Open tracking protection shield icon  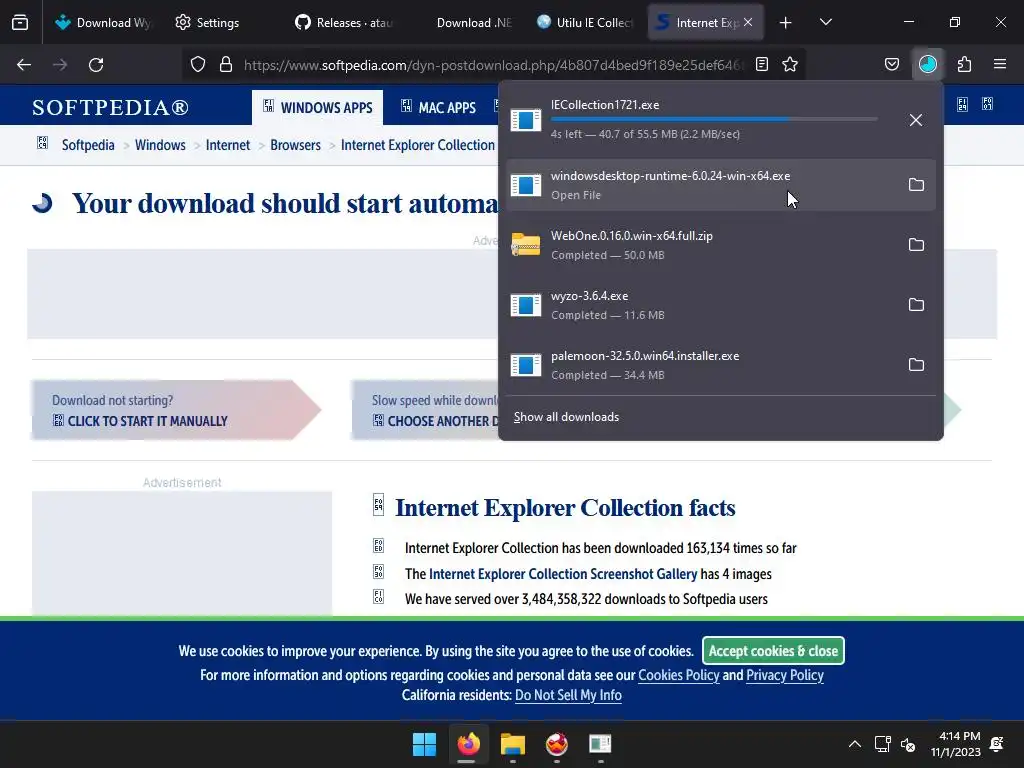(x=198, y=64)
